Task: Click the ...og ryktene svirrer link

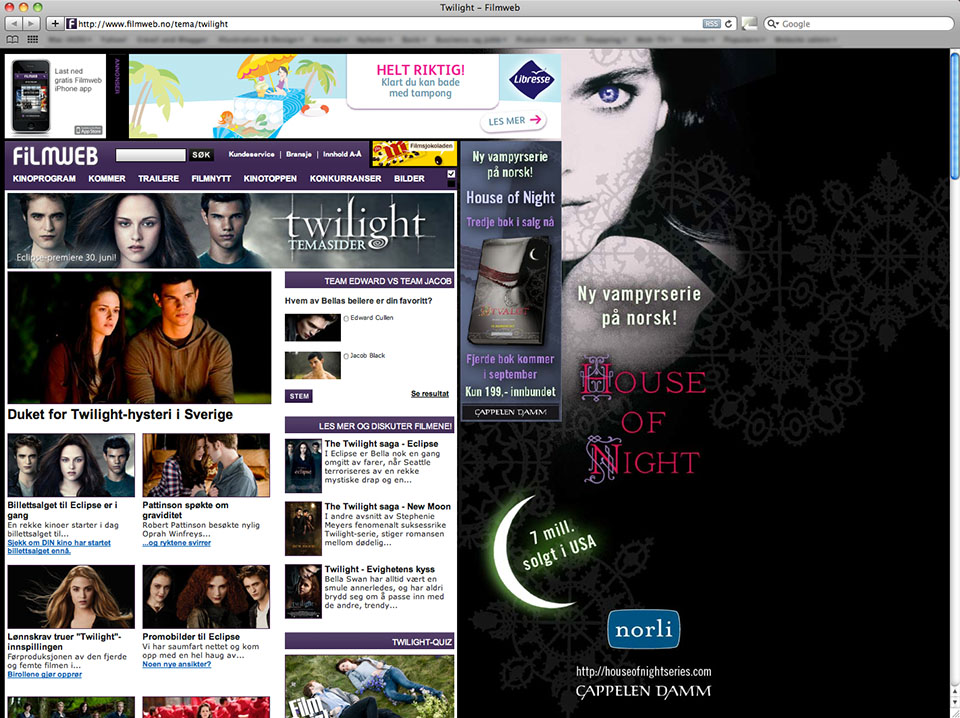Action: click(176, 543)
